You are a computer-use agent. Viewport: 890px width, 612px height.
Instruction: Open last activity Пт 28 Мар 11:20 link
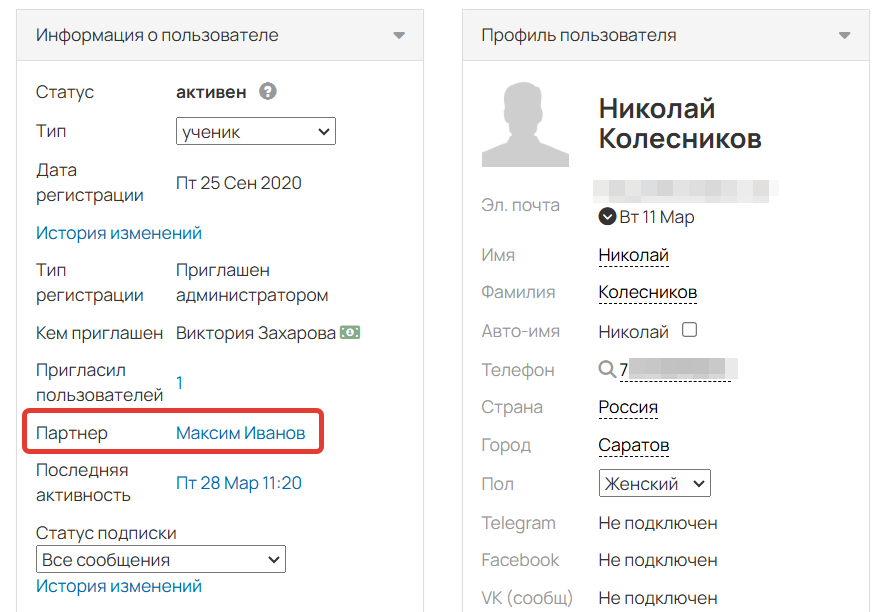(x=238, y=483)
